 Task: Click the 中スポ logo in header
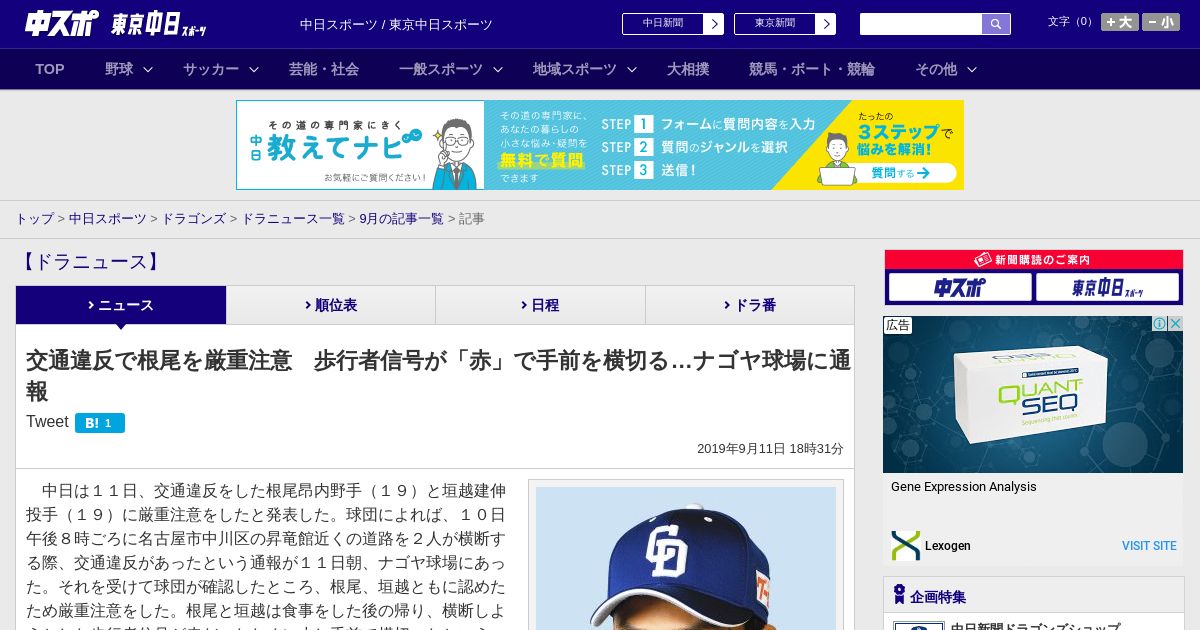pyautogui.click(x=62, y=23)
